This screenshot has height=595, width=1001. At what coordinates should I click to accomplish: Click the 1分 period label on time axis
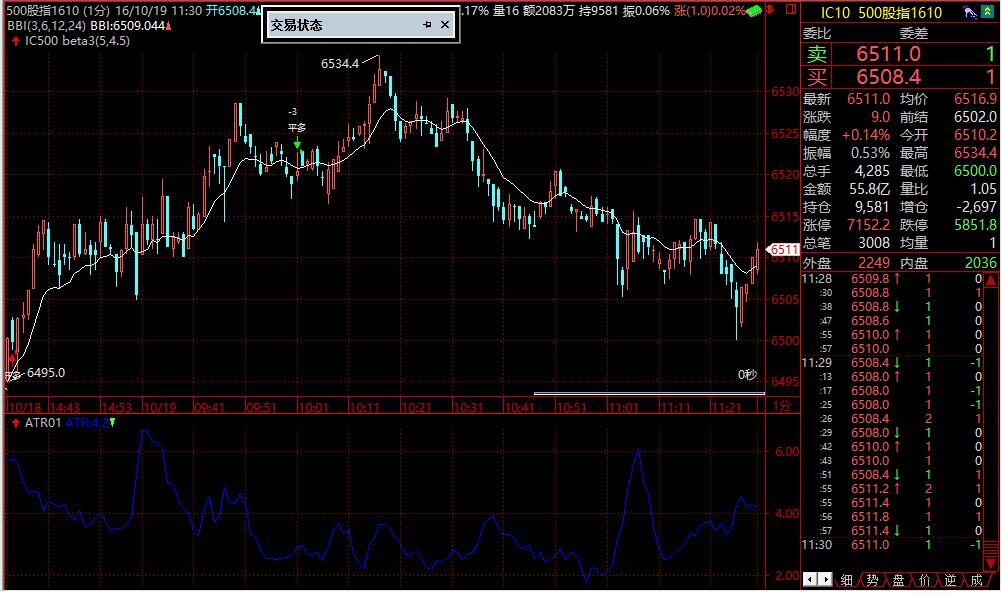[783, 407]
